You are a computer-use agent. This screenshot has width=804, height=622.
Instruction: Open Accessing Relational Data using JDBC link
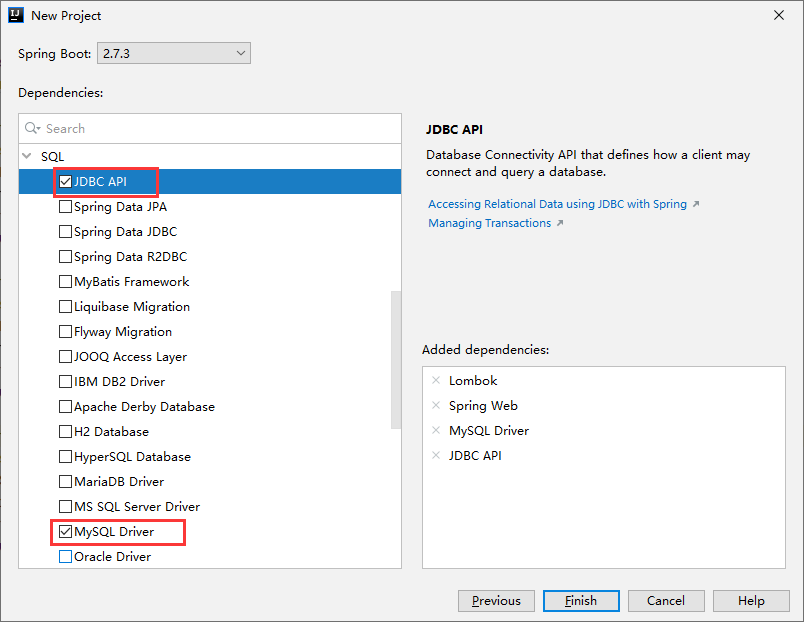[557, 204]
